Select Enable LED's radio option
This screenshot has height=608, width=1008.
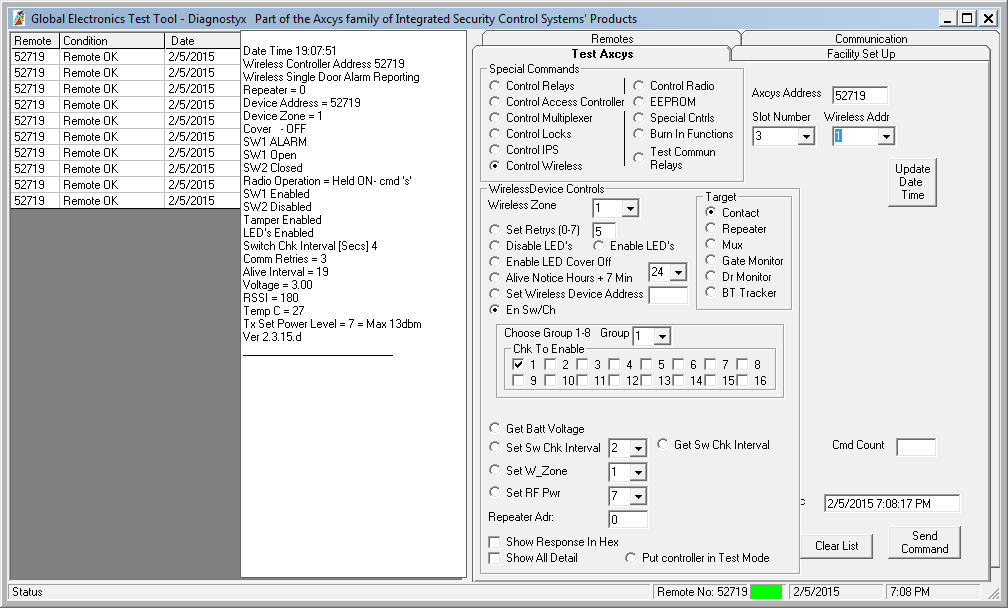tap(598, 246)
